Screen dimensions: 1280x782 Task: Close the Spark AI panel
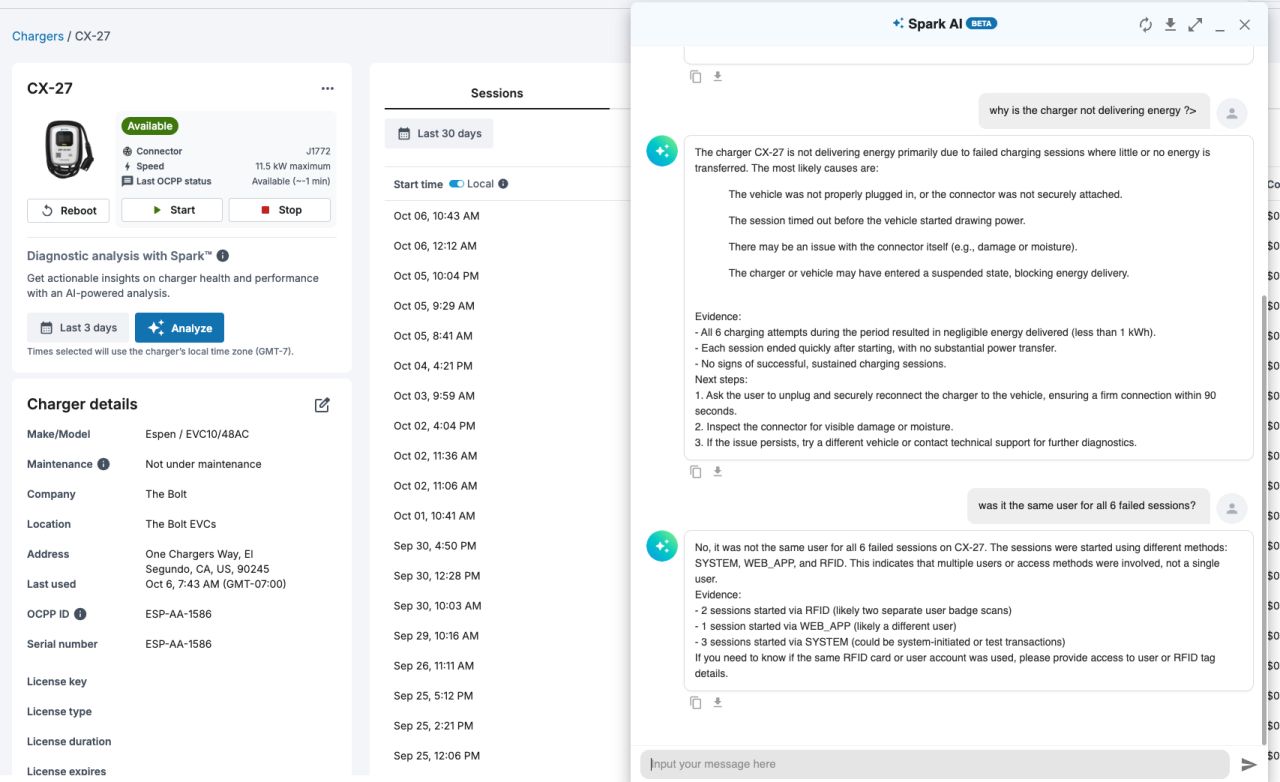pos(1245,25)
